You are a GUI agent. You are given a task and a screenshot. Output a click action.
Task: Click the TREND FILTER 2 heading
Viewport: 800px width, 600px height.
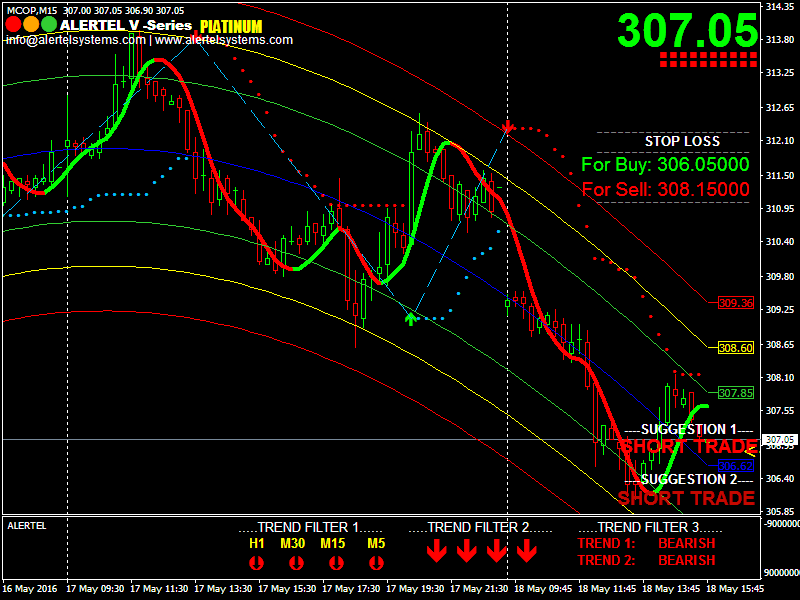(x=480, y=527)
